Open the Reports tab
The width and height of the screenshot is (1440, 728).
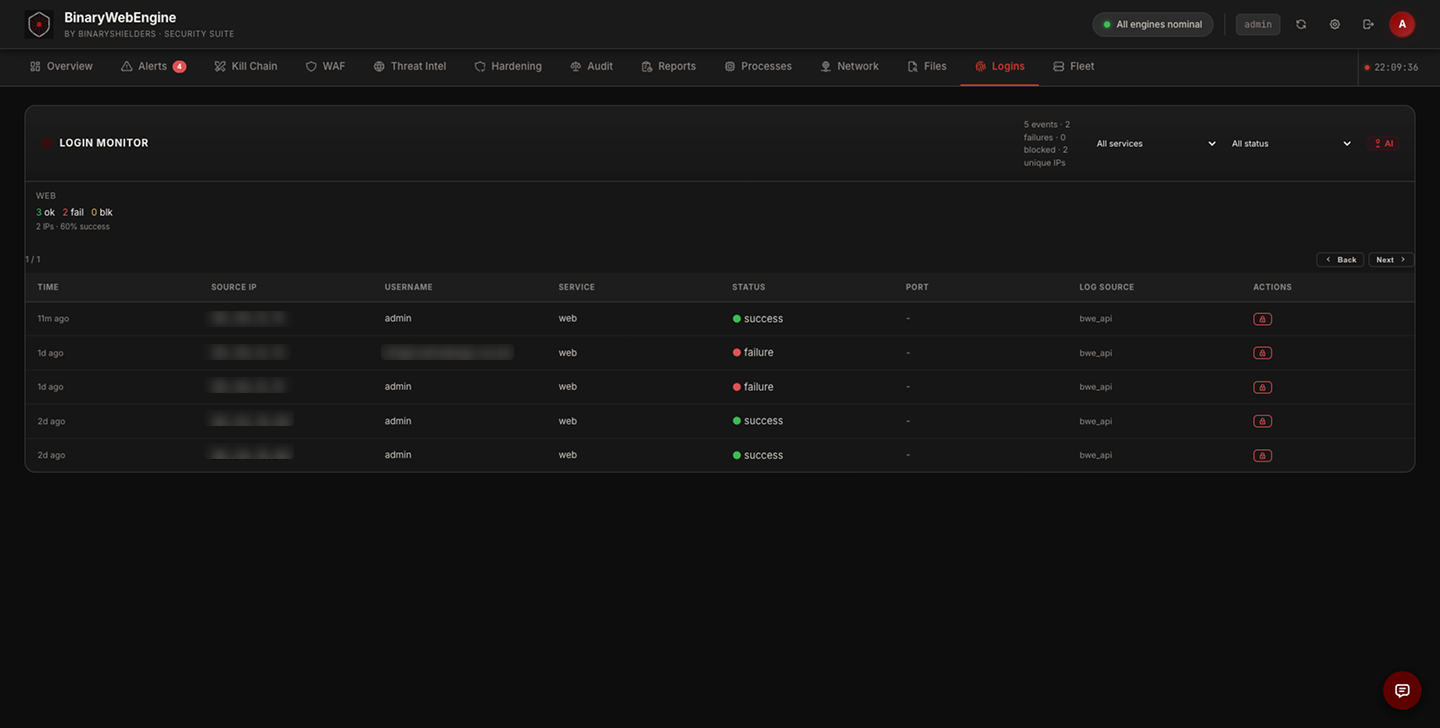pyautogui.click(x=668, y=66)
